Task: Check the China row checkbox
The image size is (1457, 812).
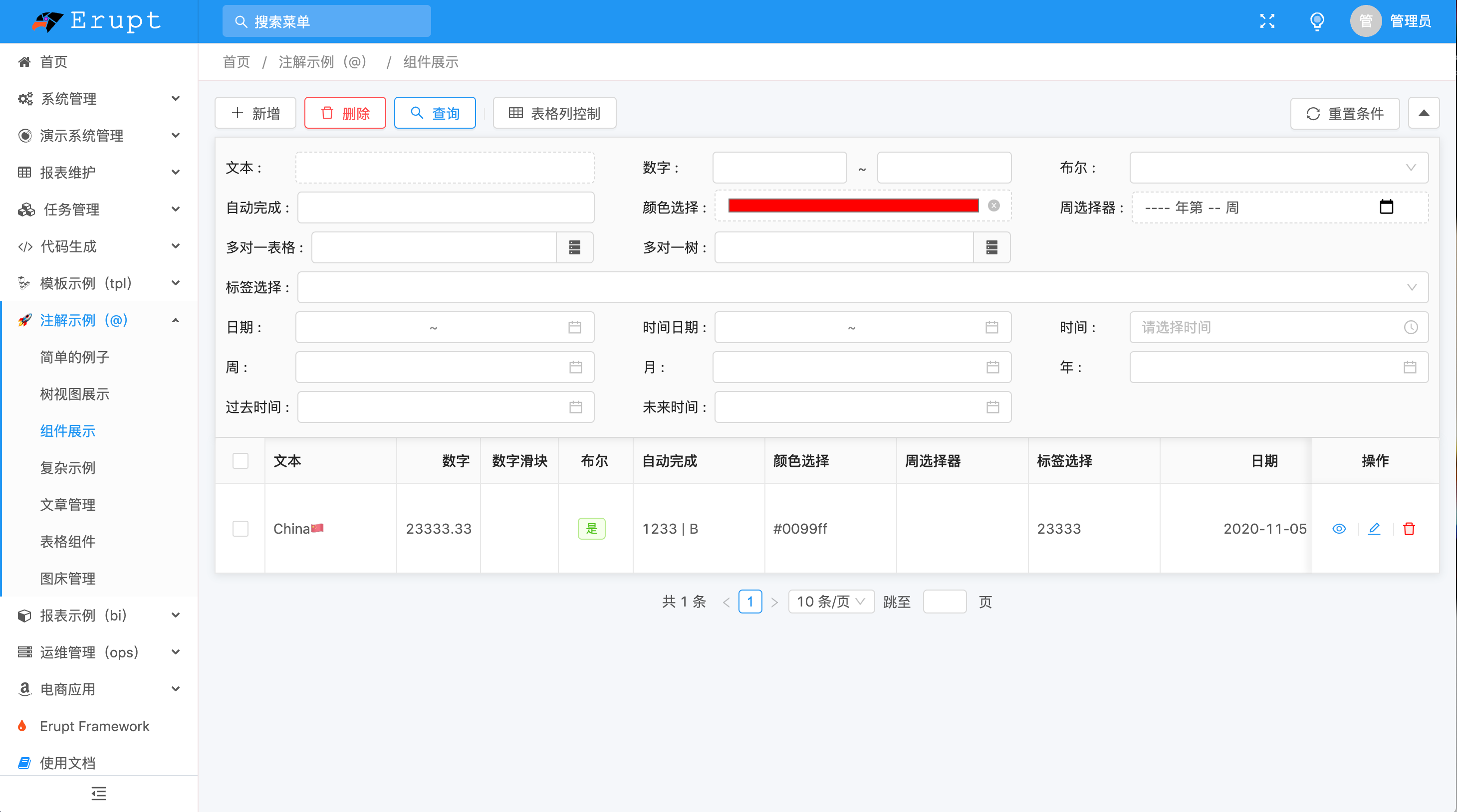Action: [241, 529]
